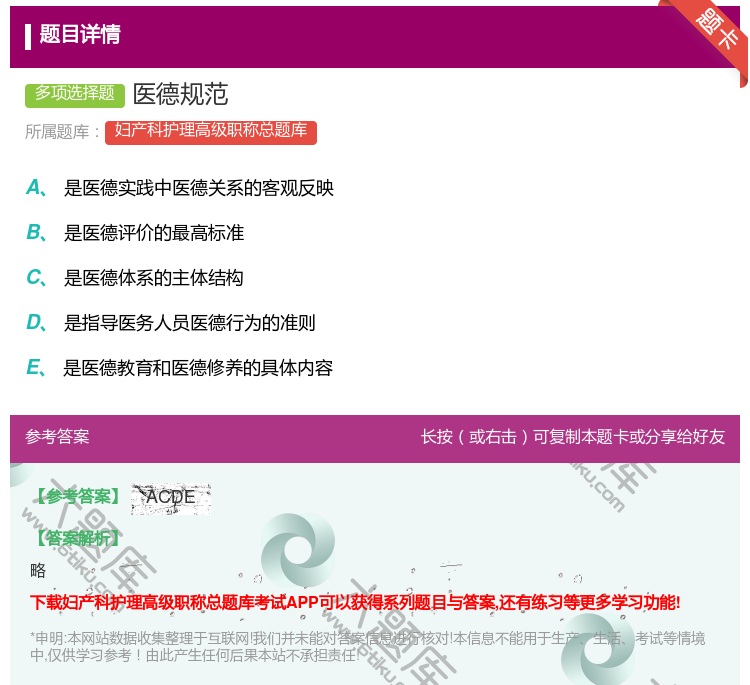This screenshot has height=685, width=750.
Task: Click the question title 医德规范
Action: click(180, 94)
